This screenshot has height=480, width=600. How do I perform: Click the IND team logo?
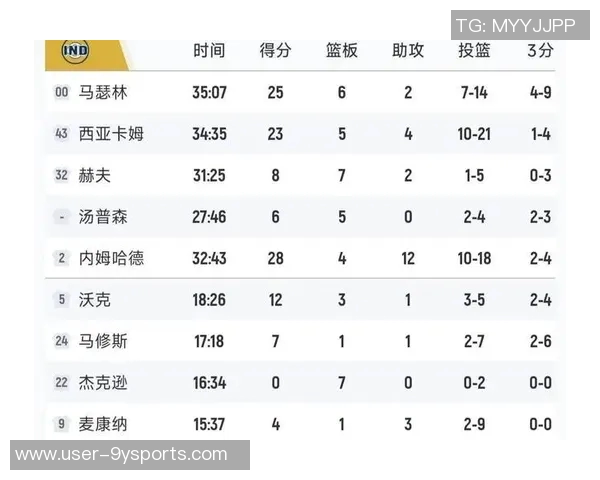point(75,49)
